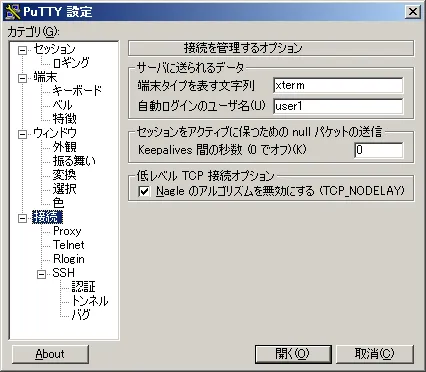Collapse the 端末 tree node
Screen dimensions: 426x372
[22, 78]
